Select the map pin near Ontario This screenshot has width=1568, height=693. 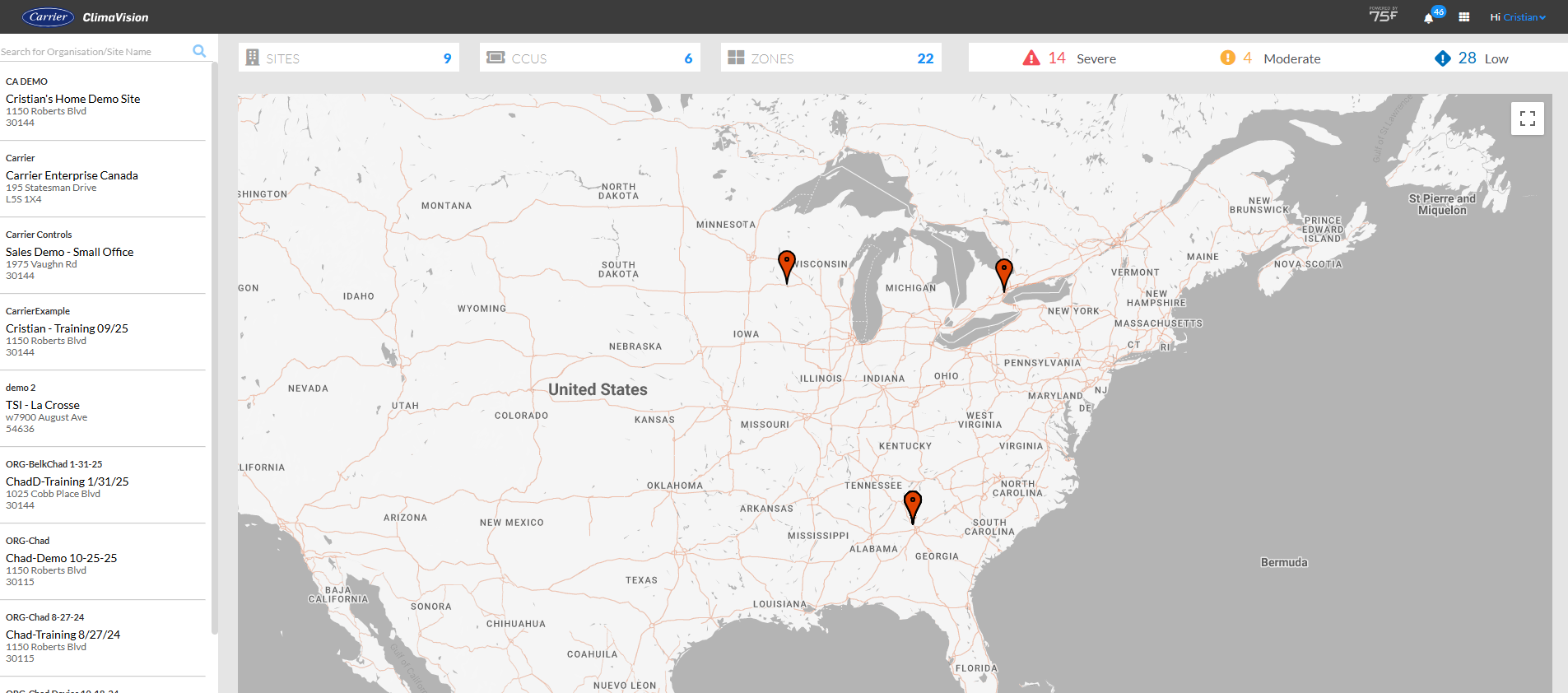click(x=1004, y=276)
